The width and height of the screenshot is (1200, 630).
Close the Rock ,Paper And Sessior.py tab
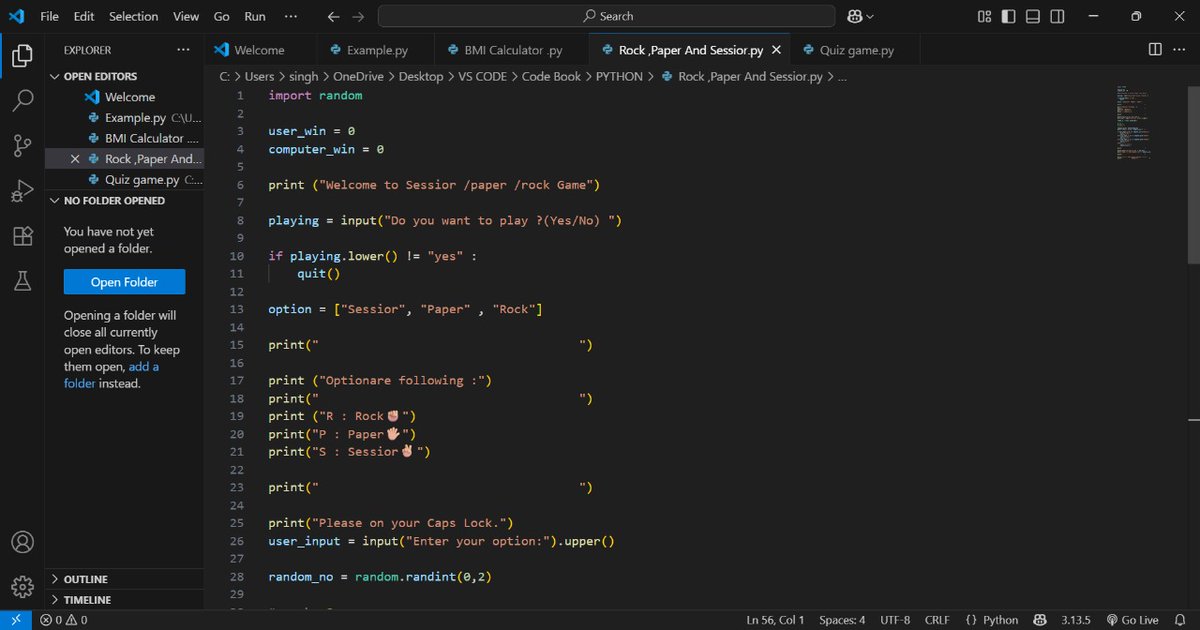click(777, 50)
